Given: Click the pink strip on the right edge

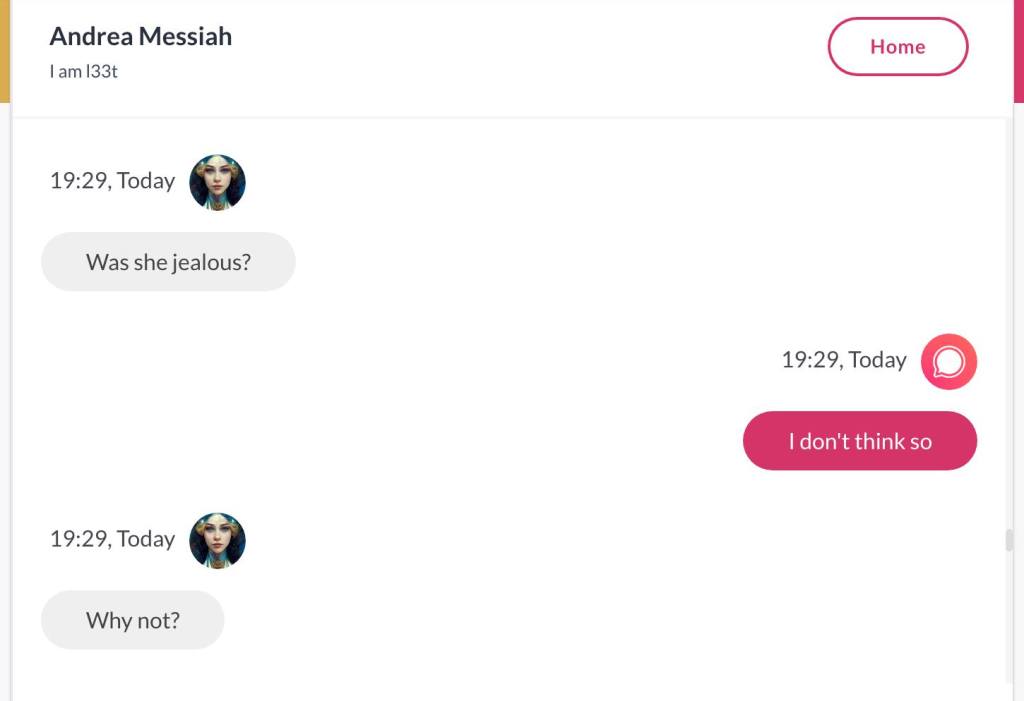Looking at the screenshot, I should pos(1018,50).
